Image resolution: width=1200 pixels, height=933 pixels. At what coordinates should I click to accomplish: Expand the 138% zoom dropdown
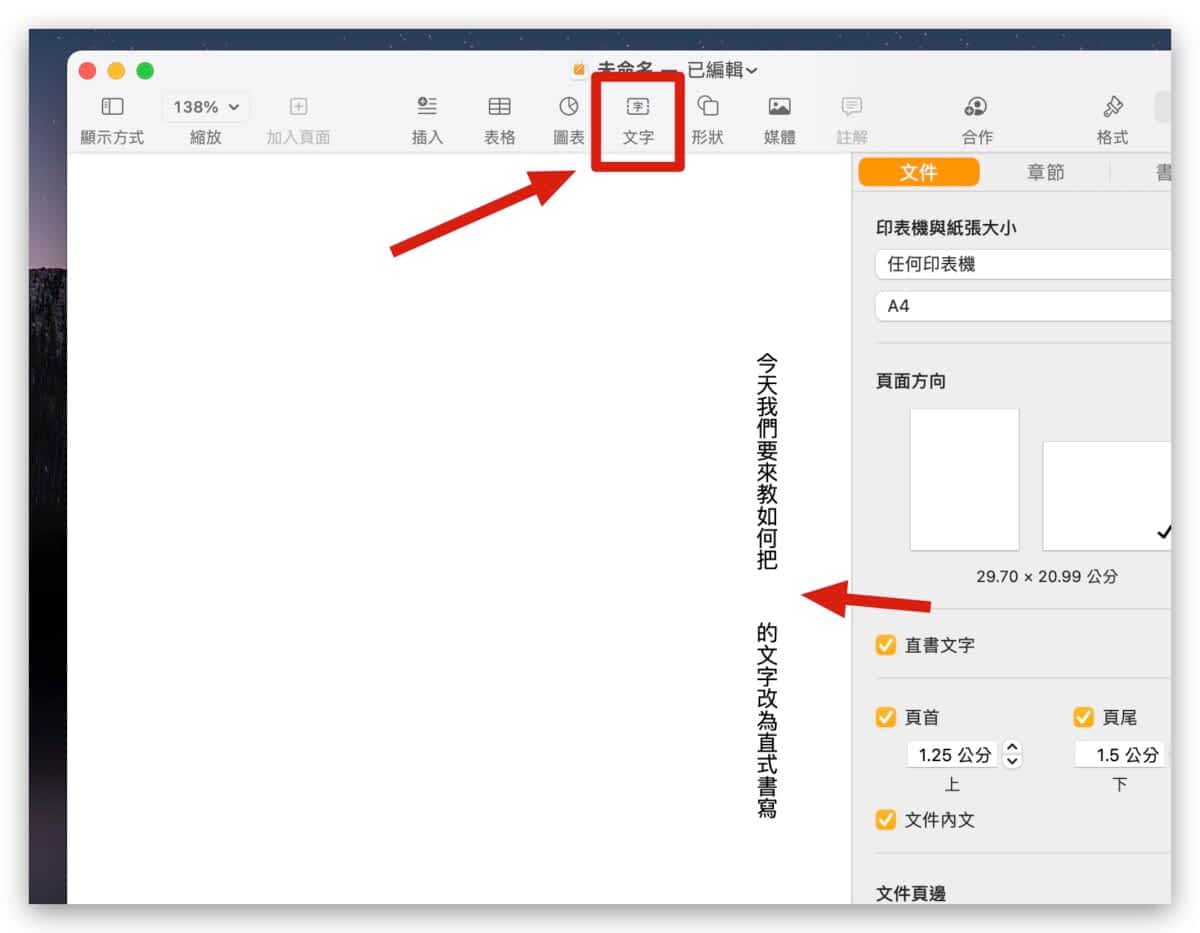tap(206, 107)
